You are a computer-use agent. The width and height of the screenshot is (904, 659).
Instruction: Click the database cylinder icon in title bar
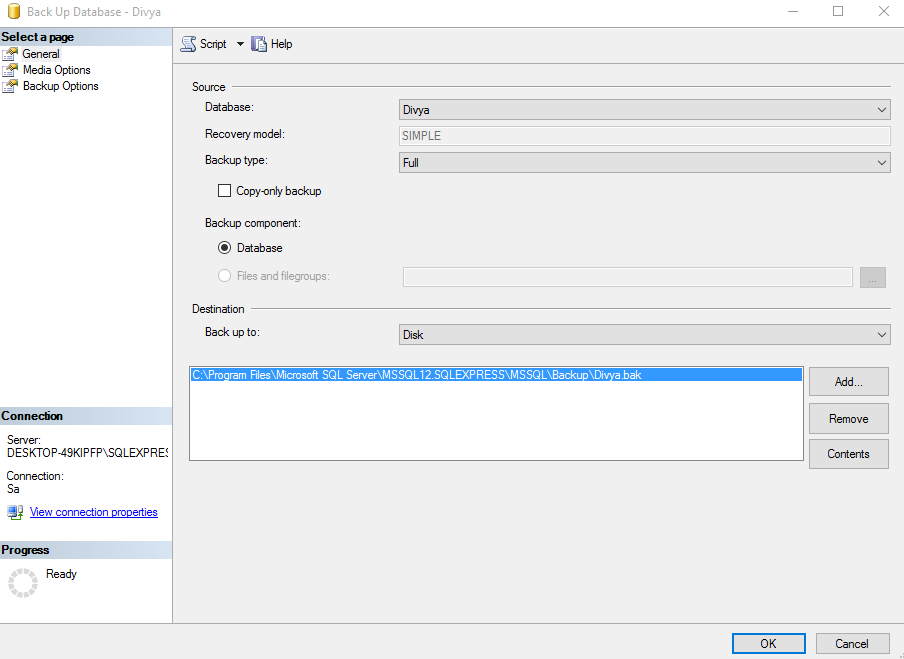coord(14,12)
